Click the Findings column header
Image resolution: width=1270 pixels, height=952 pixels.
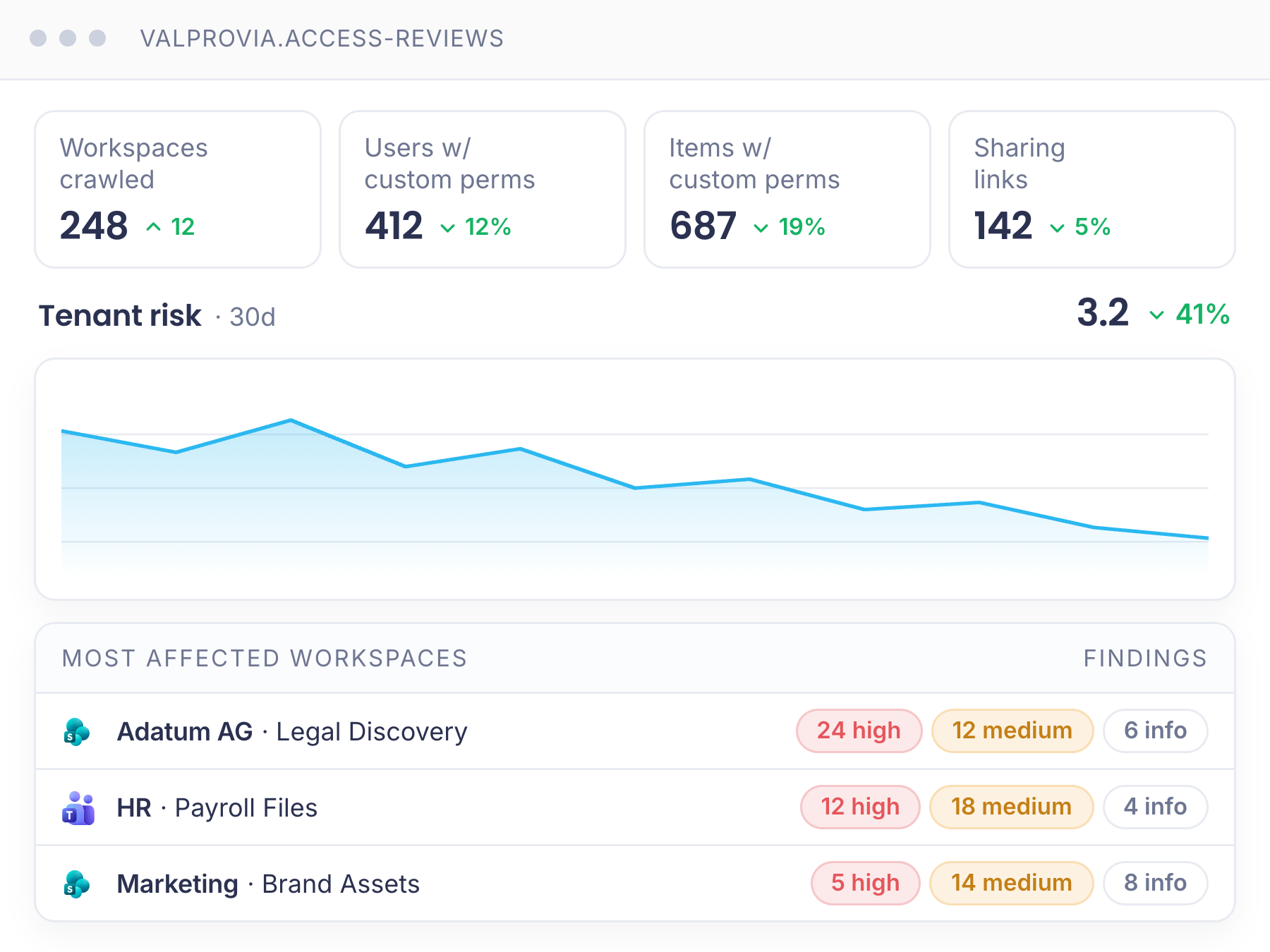1145,658
